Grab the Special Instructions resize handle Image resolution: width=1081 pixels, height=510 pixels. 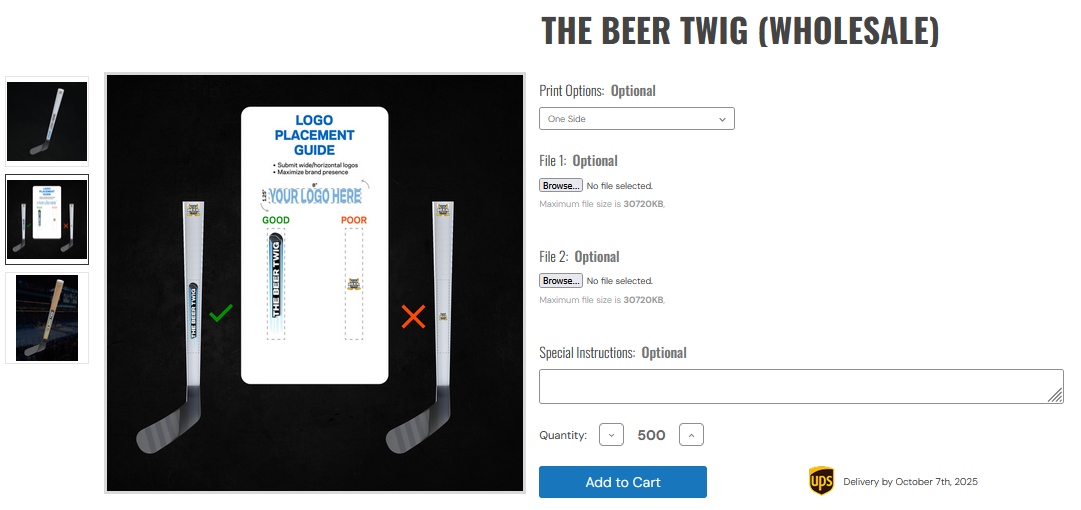tap(1056, 397)
